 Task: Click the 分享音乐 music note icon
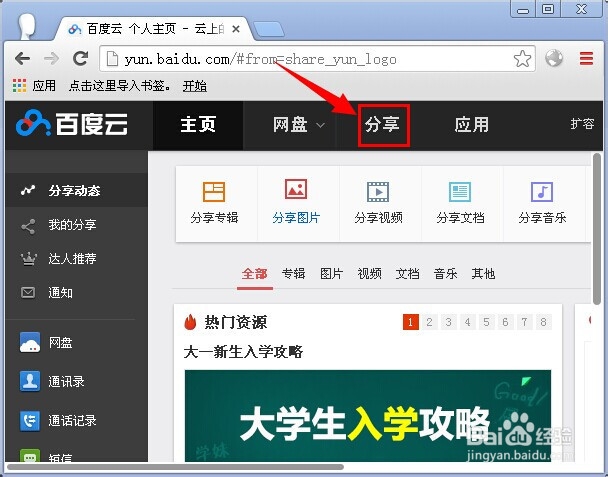[542, 192]
